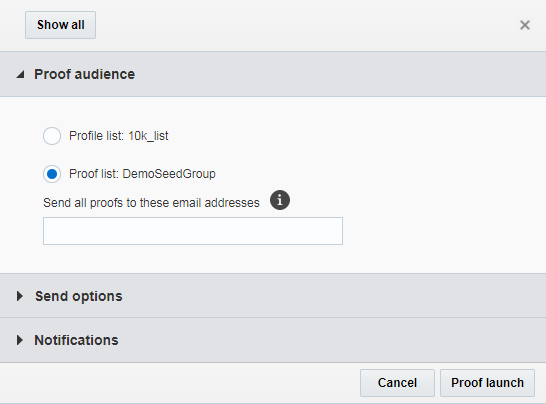The height and width of the screenshot is (404, 546).
Task: Select the Proof list radio button
Action: pyautogui.click(x=52, y=174)
